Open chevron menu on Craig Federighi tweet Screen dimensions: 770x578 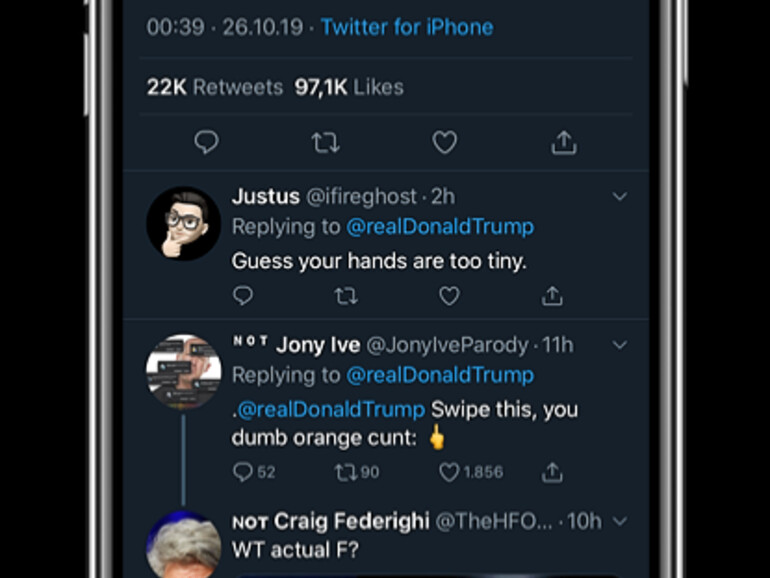point(619,521)
